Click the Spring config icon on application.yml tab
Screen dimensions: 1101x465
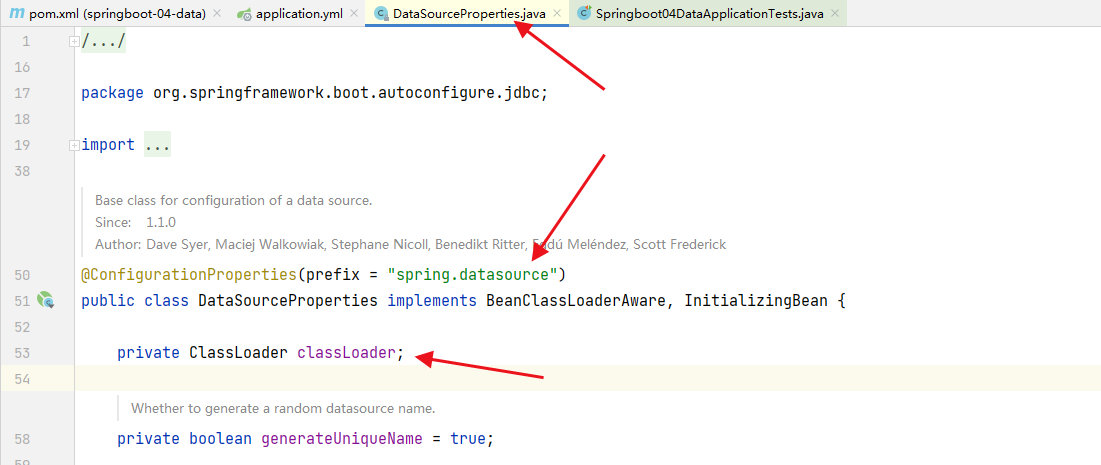[244, 13]
